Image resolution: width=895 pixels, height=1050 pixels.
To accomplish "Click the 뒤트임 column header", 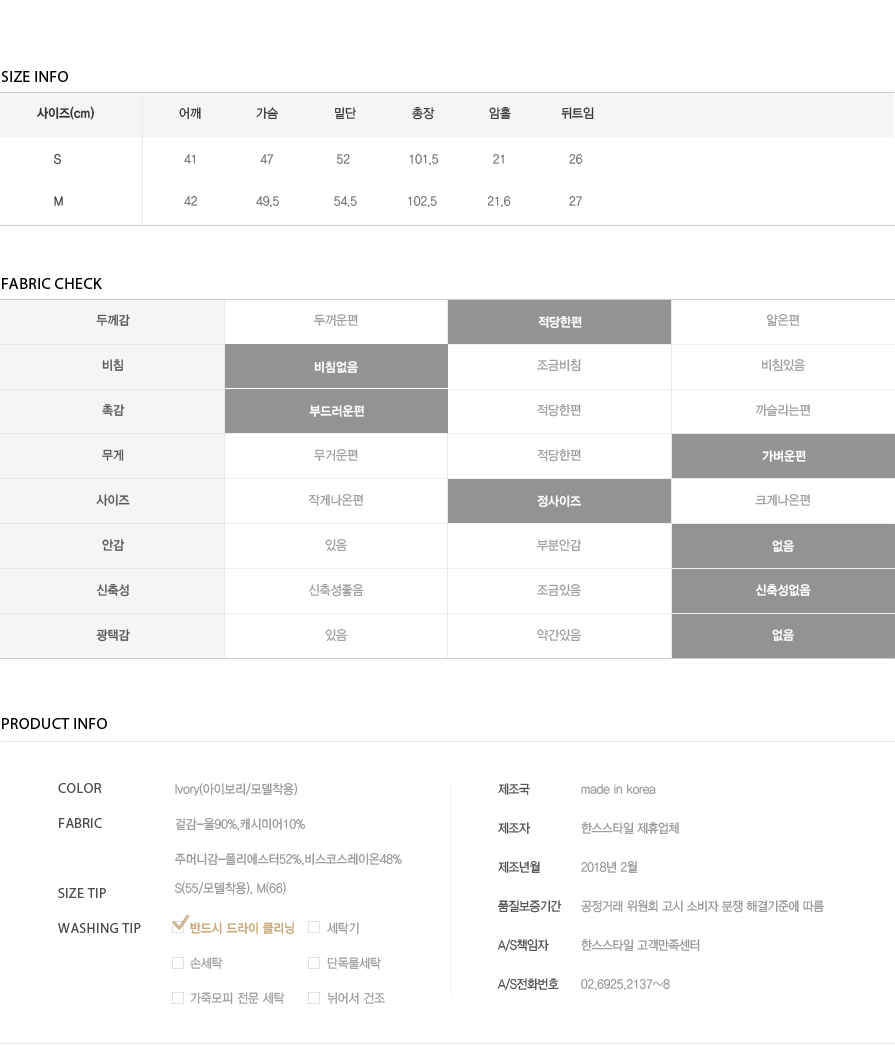I will coord(578,113).
